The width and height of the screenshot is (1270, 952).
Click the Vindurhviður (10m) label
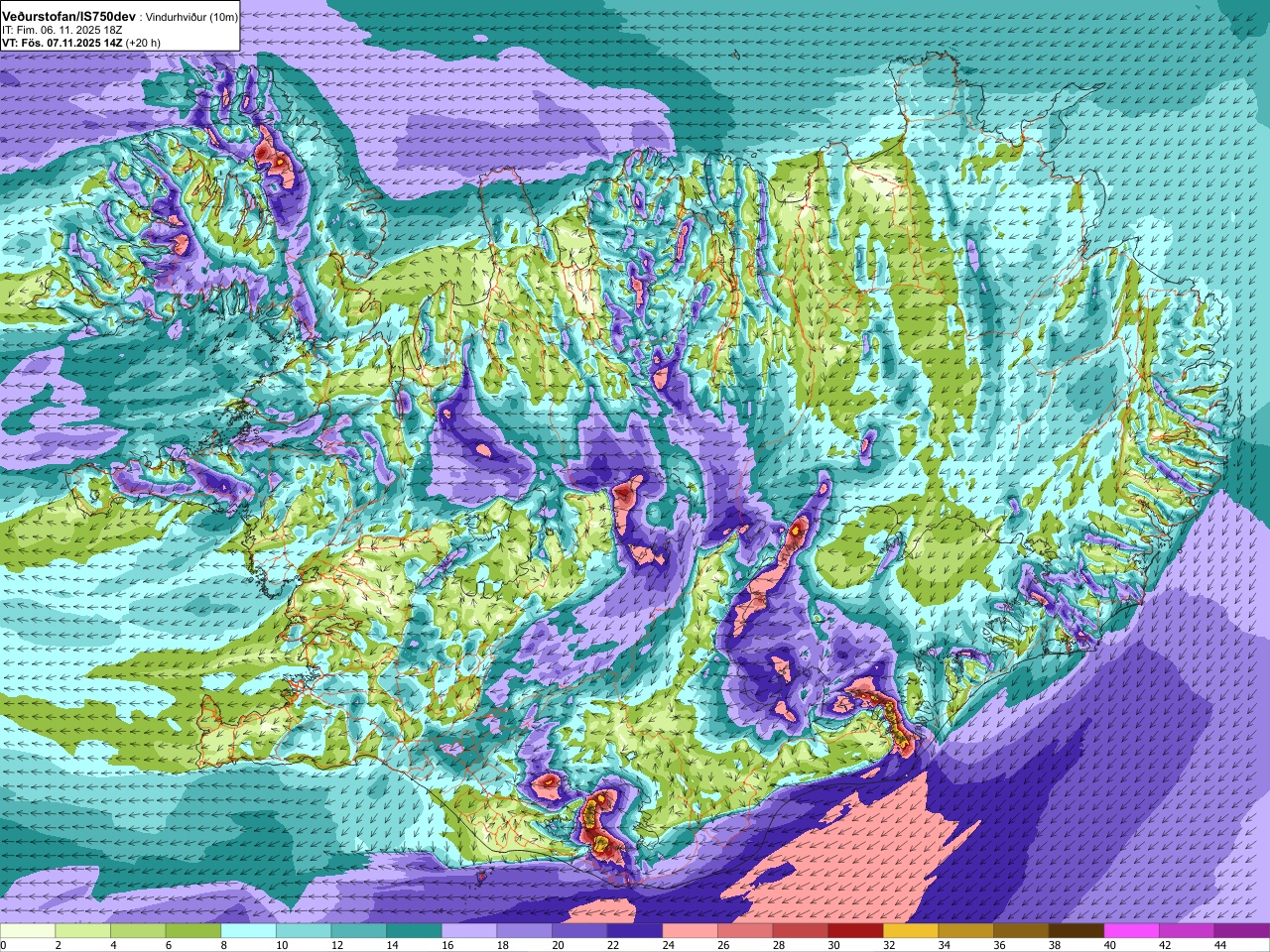(x=191, y=18)
